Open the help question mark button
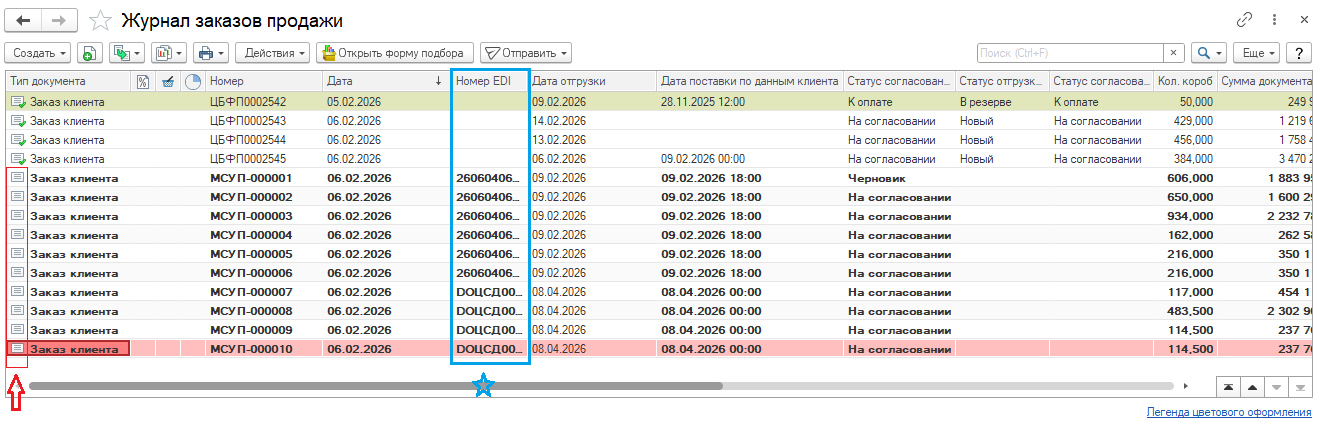 (1299, 53)
